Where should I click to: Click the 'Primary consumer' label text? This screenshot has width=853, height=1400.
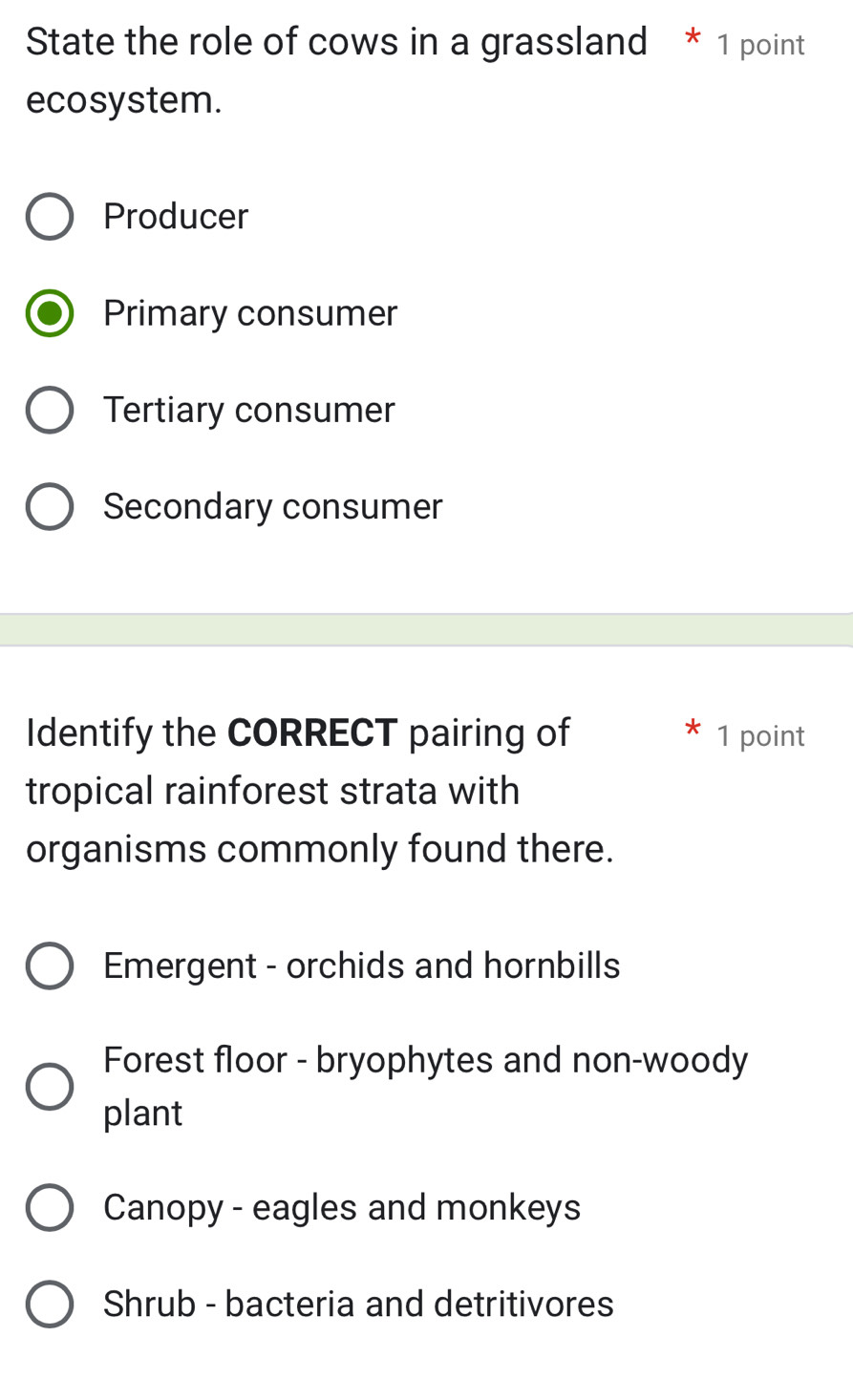click(x=250, y=313)
